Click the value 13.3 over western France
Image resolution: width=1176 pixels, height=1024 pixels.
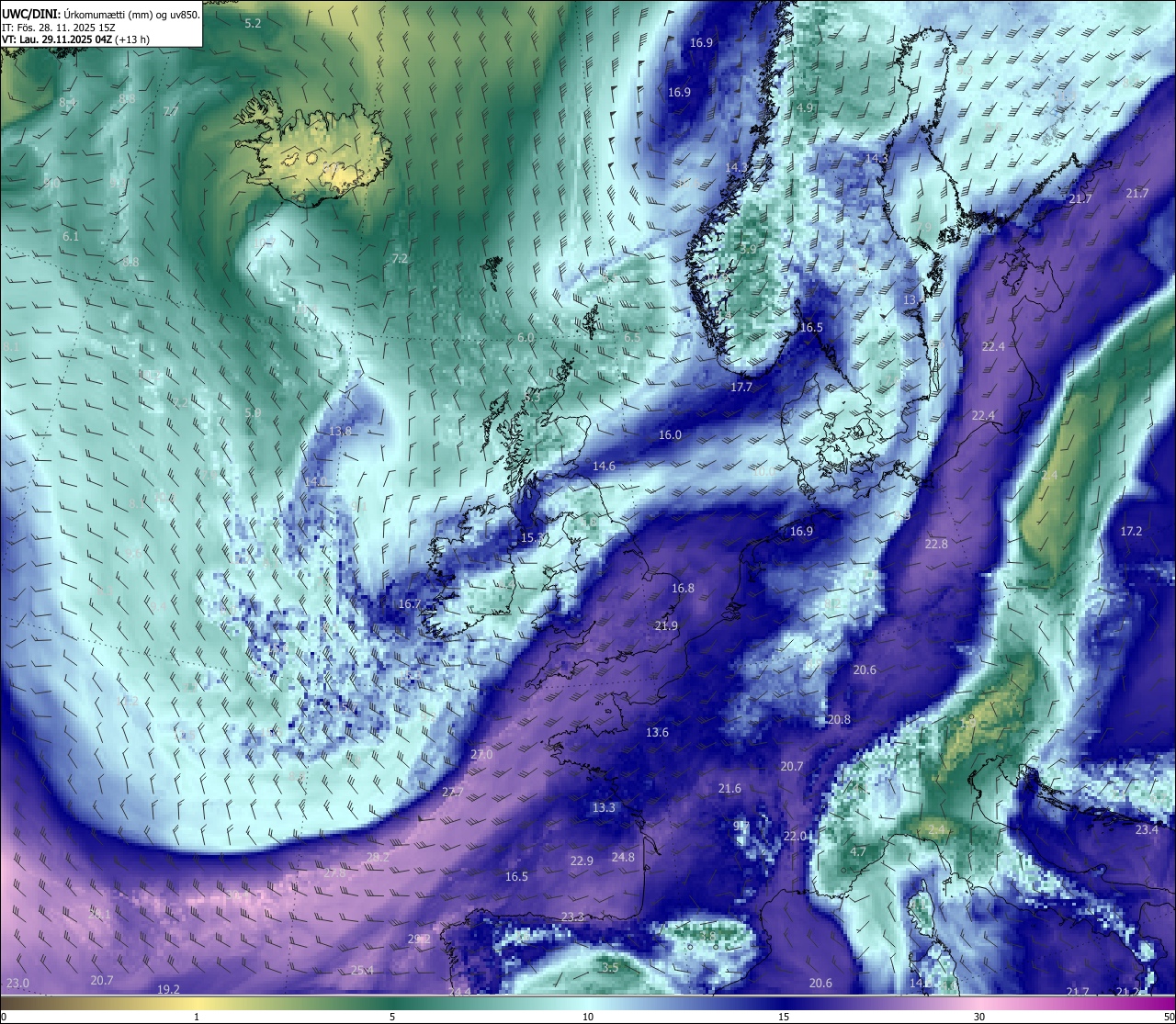point(604,807)
